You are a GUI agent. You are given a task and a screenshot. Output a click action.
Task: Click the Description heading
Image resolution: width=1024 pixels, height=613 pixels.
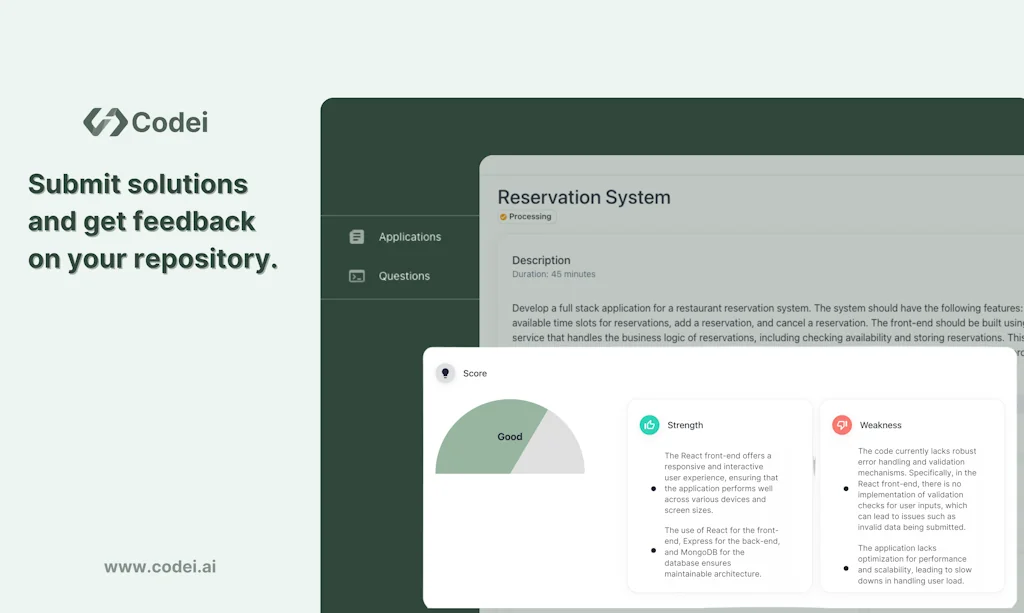pyautogui.click(x=541, y=260)
